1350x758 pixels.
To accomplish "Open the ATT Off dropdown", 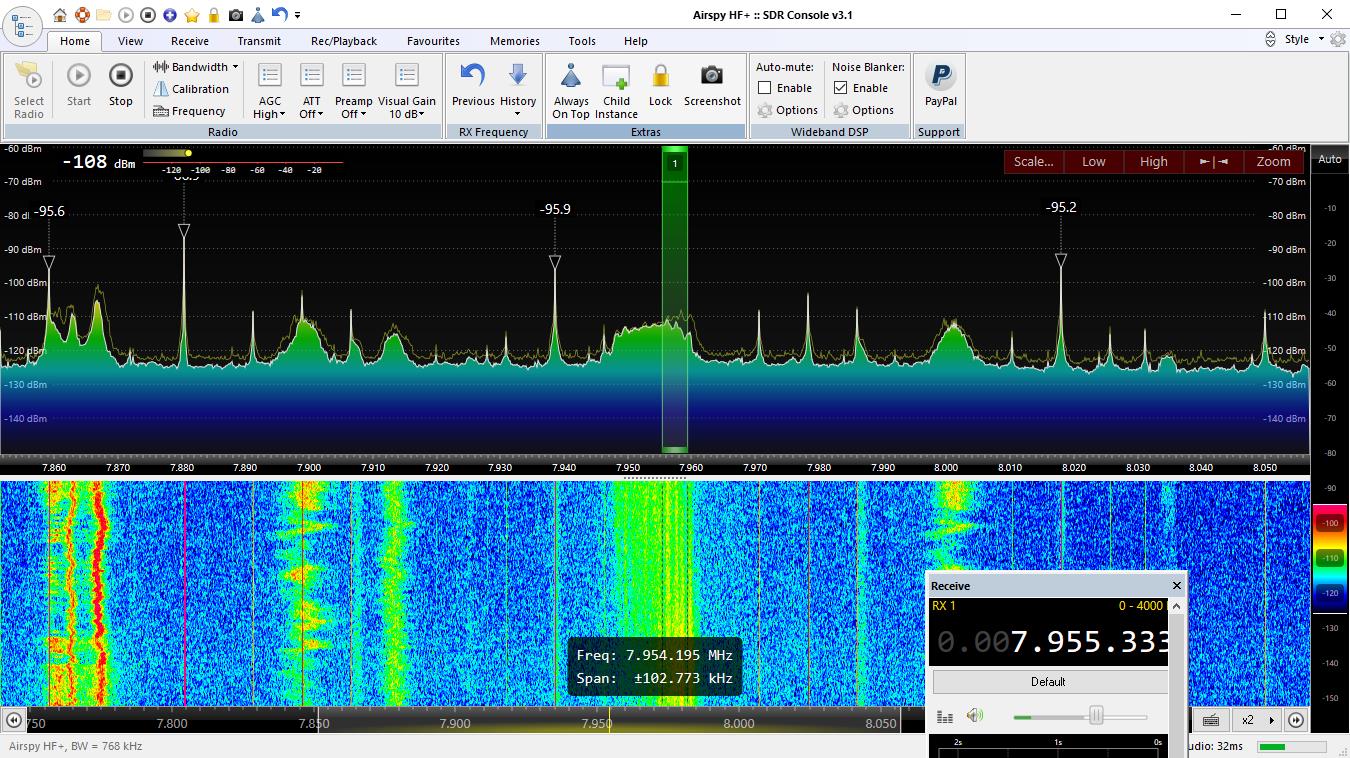I will pos(312,90).
